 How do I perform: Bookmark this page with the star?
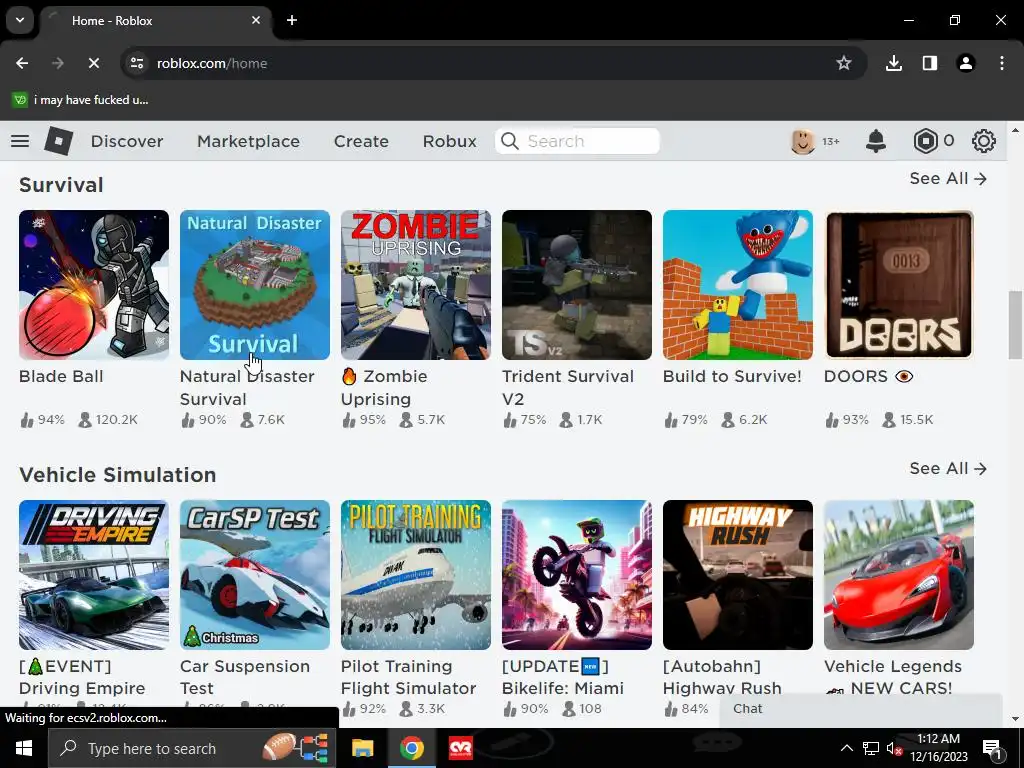pyautogui.click(x=844, y=63)
